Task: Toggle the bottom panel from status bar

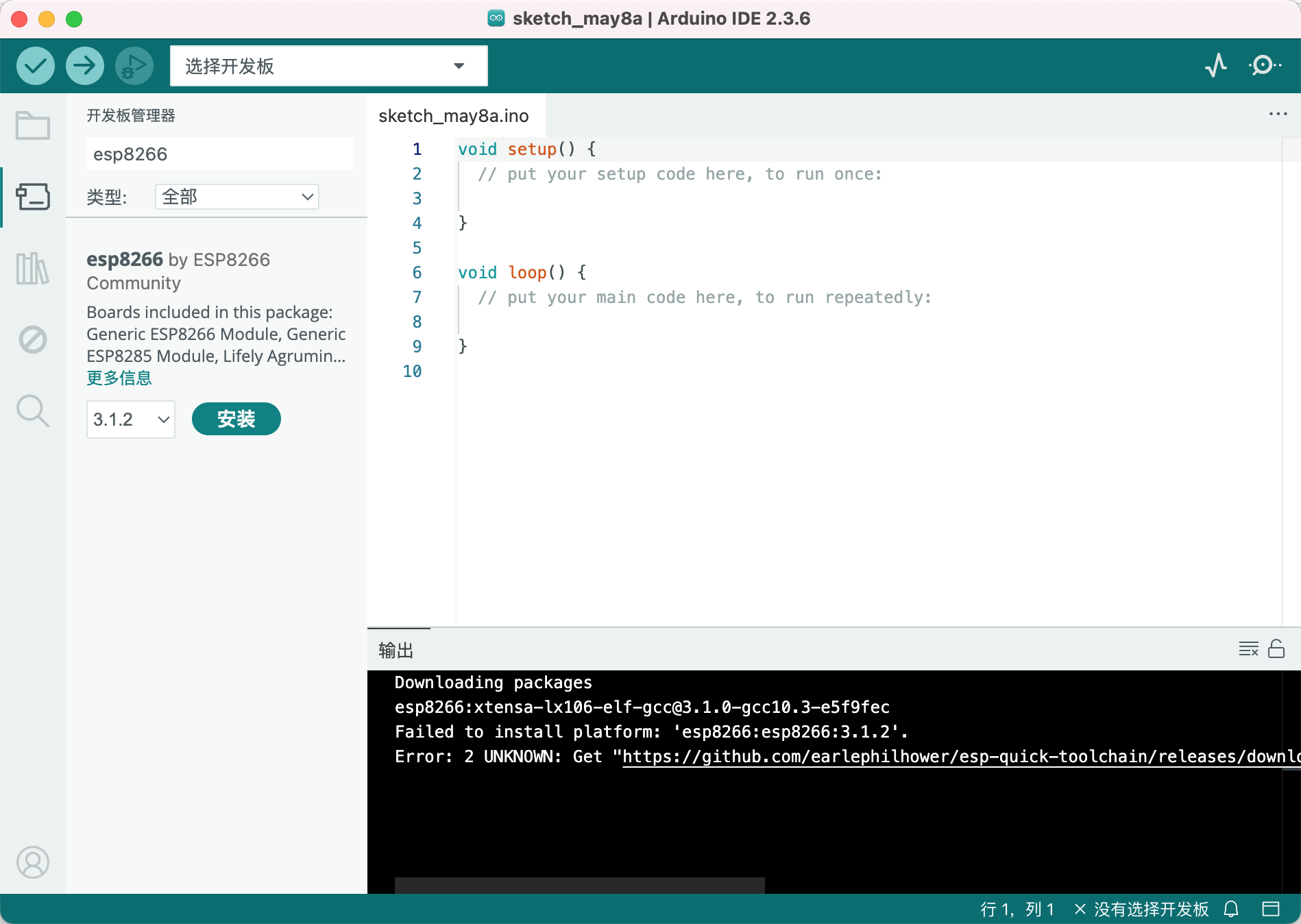Action: click(1271, 909)
